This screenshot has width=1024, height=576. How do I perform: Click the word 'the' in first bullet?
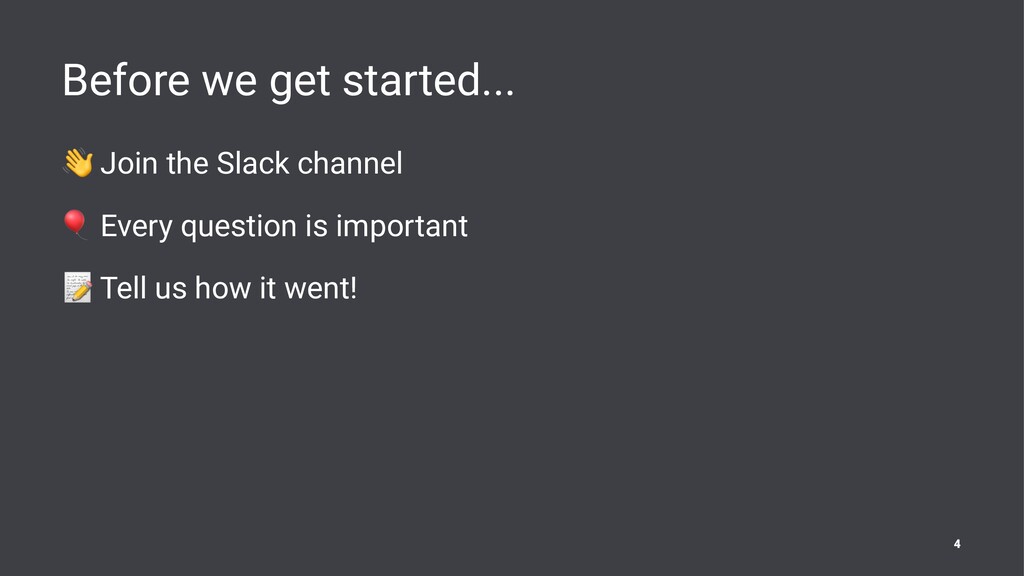tap(187, 163)
